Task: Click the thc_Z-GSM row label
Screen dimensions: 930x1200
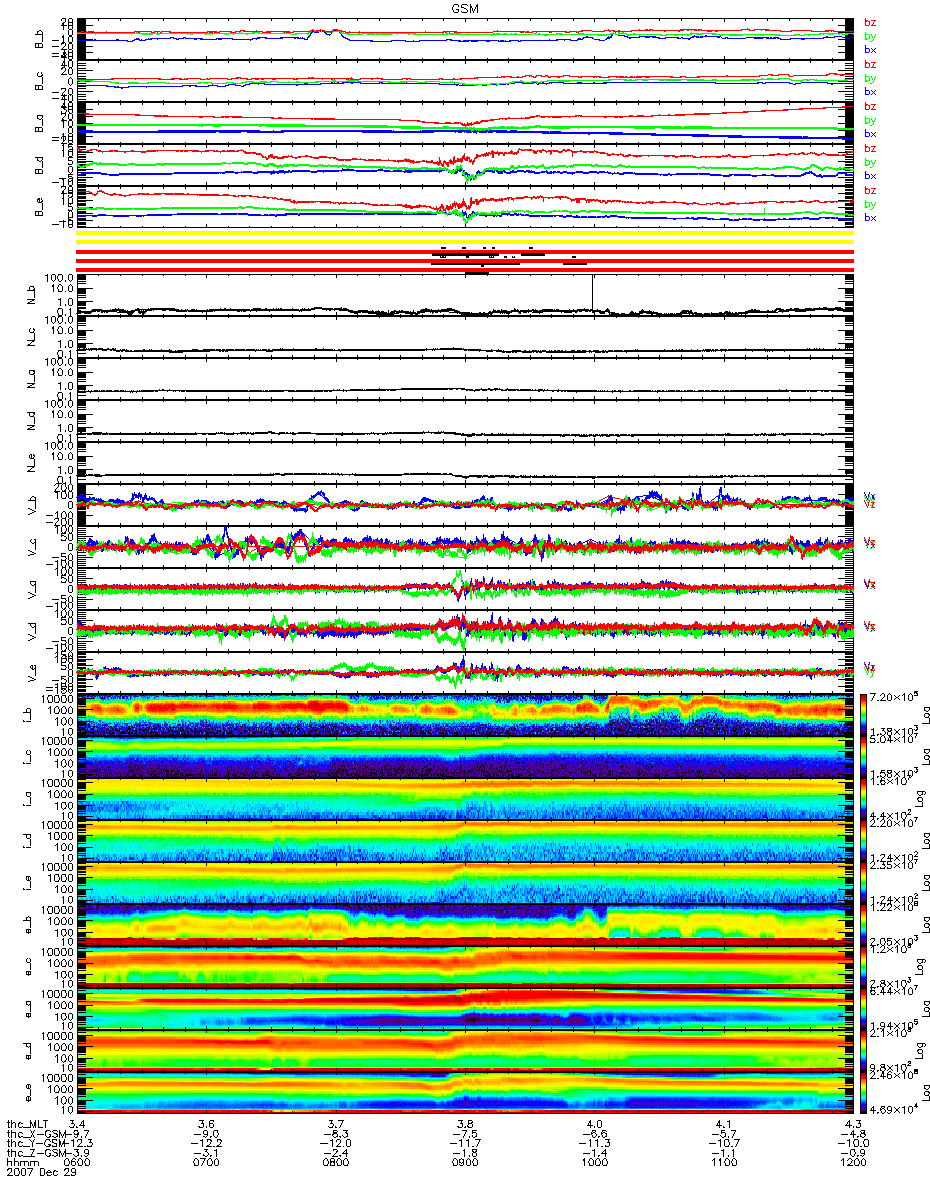Action: (34, 1153)
